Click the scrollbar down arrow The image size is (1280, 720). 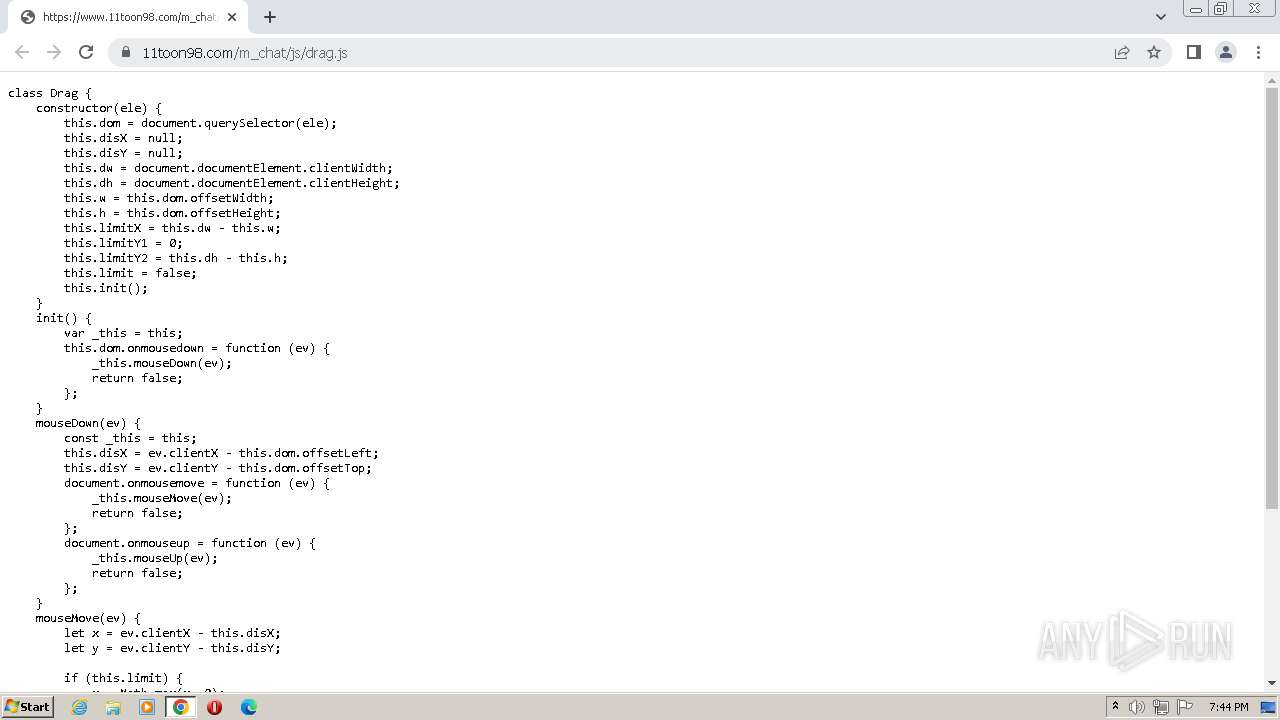pyautogui.click(x=1272, y=683)
